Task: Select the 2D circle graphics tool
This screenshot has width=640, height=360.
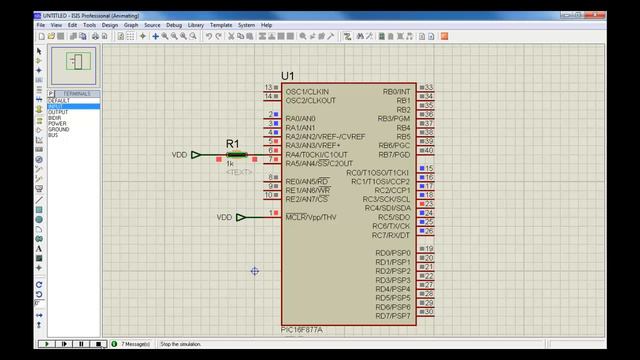Action: click(x=39, y=220)
